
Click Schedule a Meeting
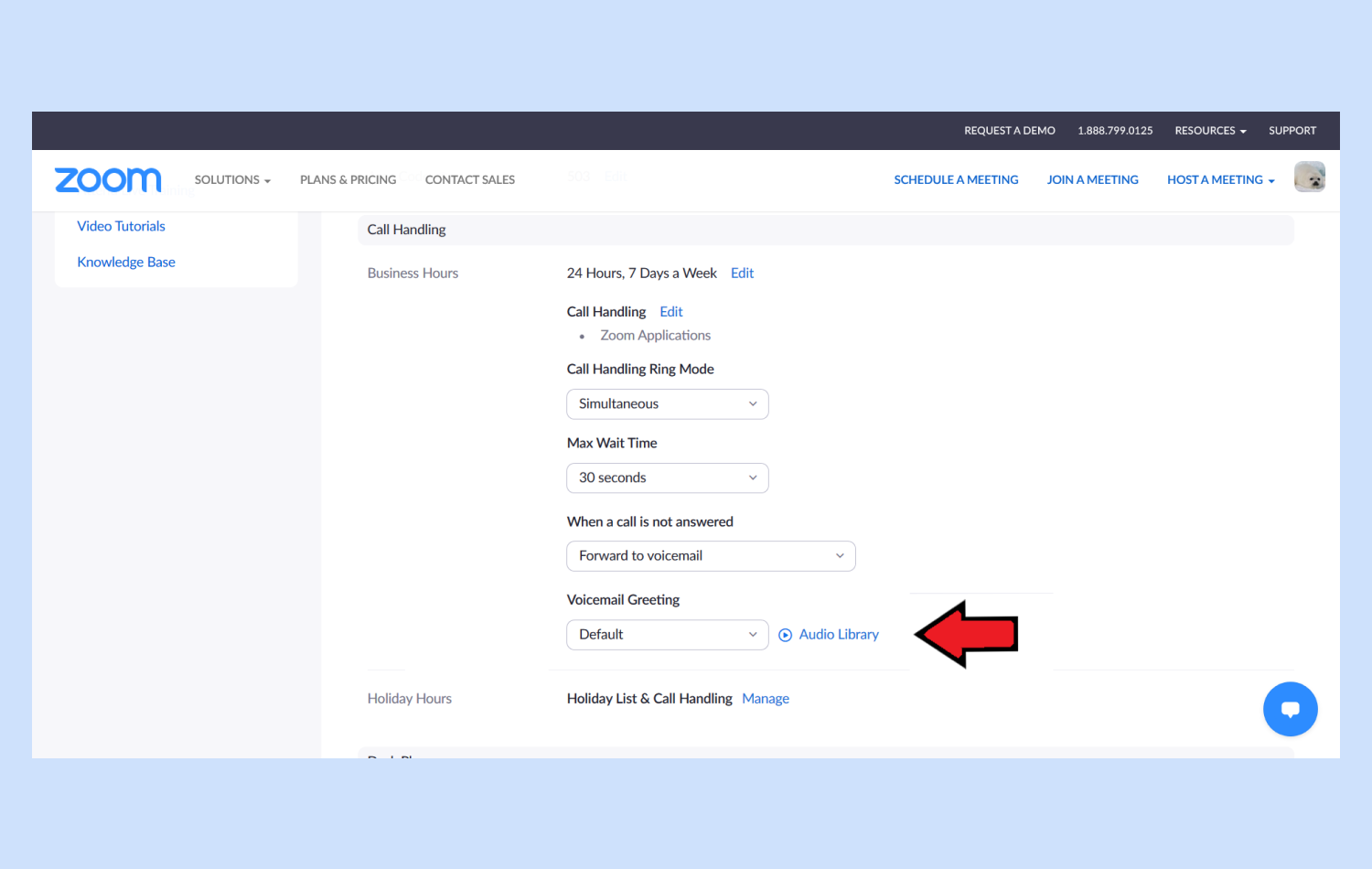pos(956,180)
